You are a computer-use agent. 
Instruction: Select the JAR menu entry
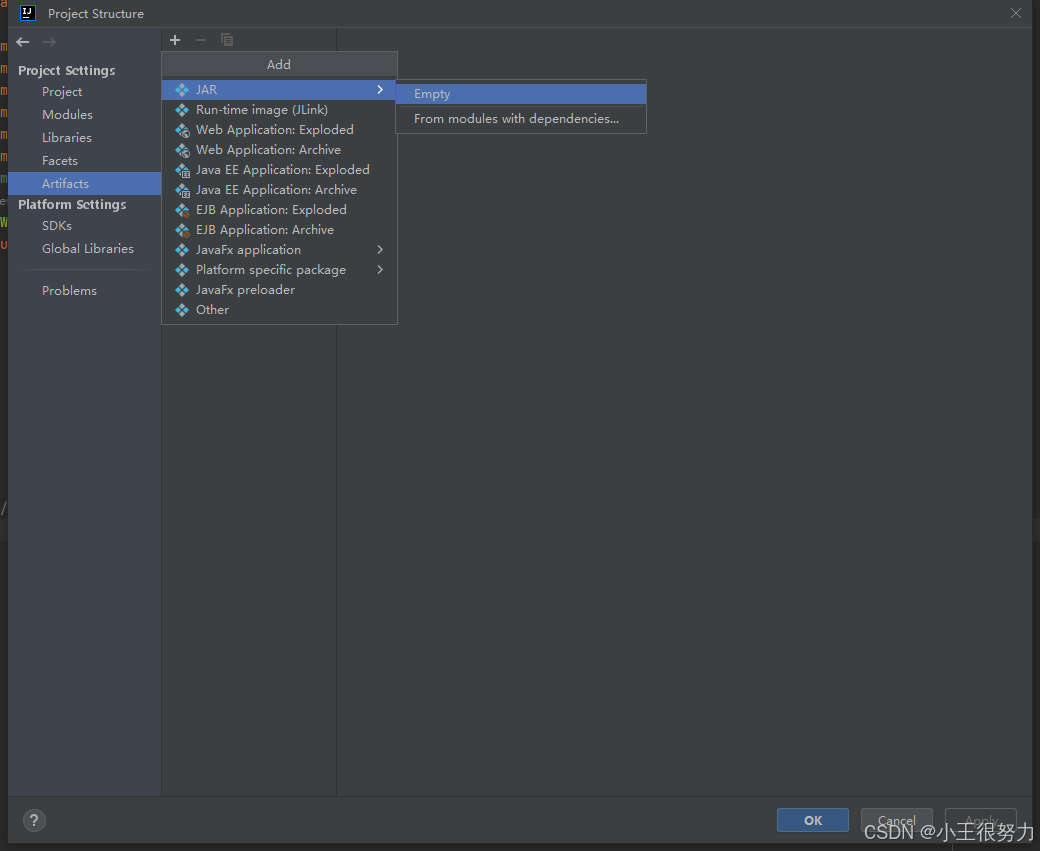click(x=279, y=90)
